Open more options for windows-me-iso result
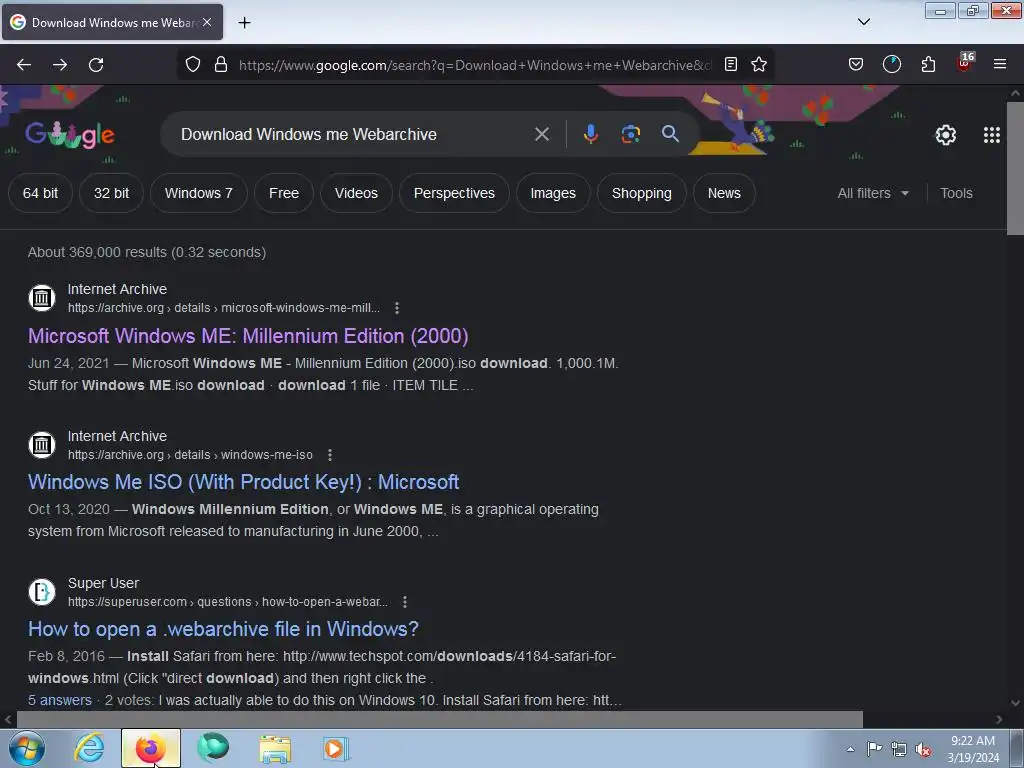Viewport: 1024px width, 768px height. tap(330, 455)
